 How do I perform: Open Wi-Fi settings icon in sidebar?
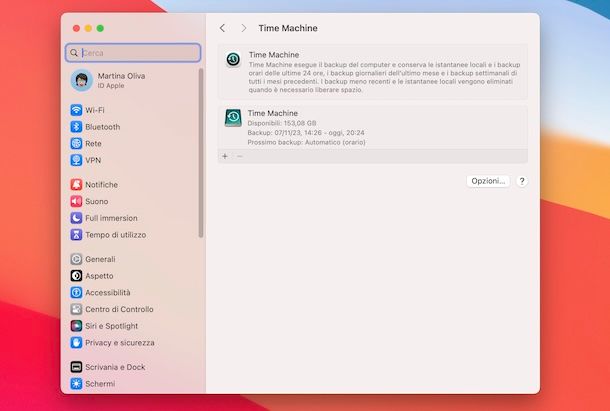pyautogui.click(x=76, y=110)
